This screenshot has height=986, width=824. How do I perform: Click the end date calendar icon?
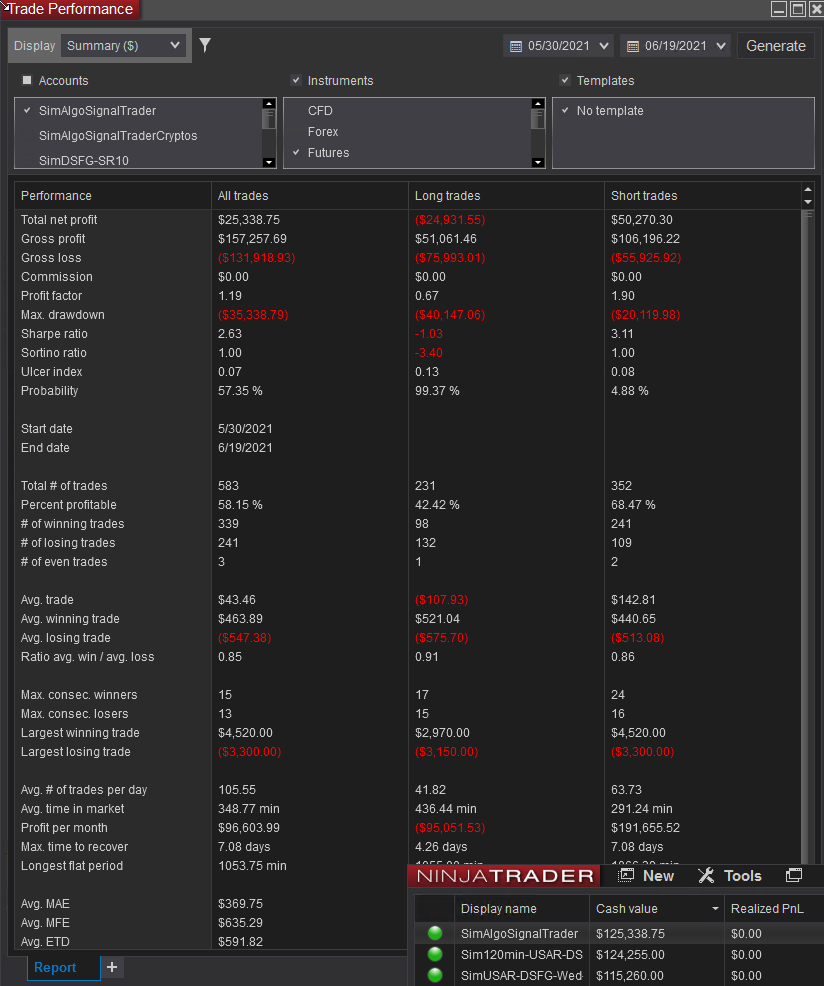(633, 47)
